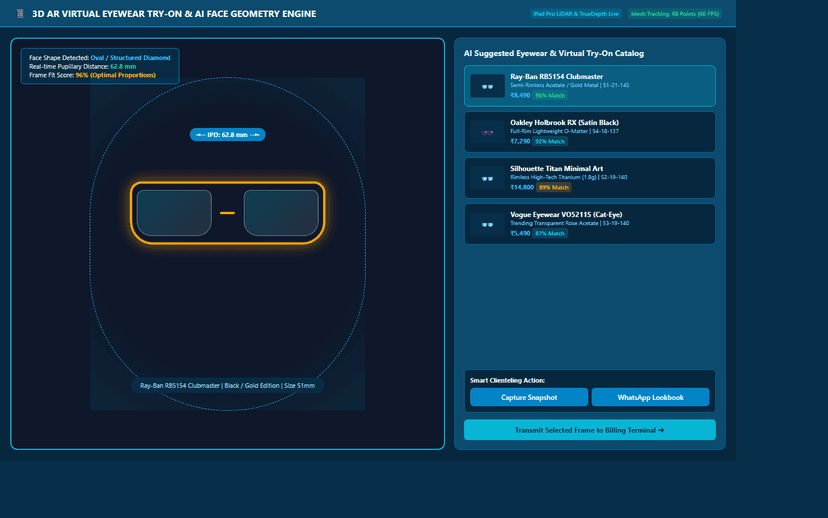This screenshot has width=828, height=518.
Task: Select the Oakley Holbrook RX (Satin Black) name
Action: (564, 123)
